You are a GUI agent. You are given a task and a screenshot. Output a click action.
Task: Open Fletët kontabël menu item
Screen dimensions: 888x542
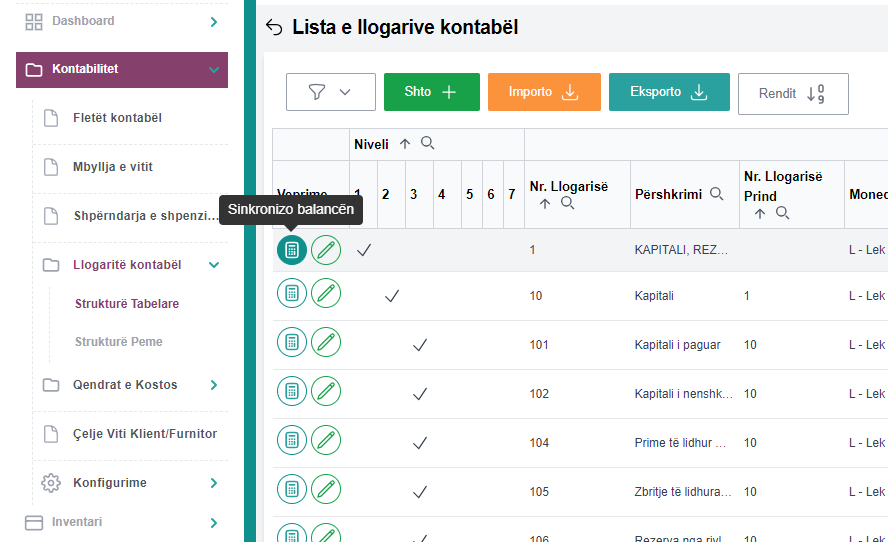point(117,118)
